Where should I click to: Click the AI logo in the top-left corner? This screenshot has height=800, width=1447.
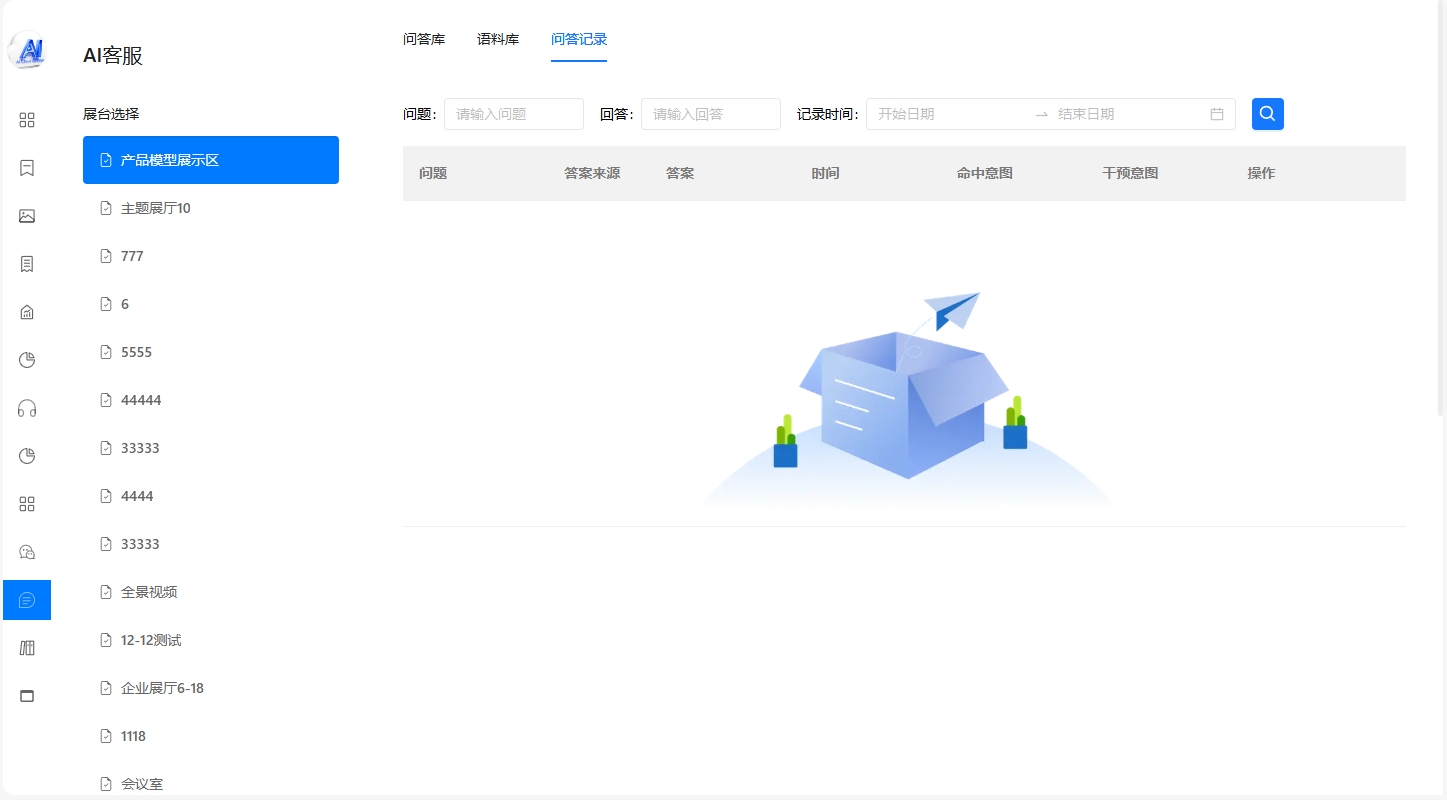pos(27,50)
